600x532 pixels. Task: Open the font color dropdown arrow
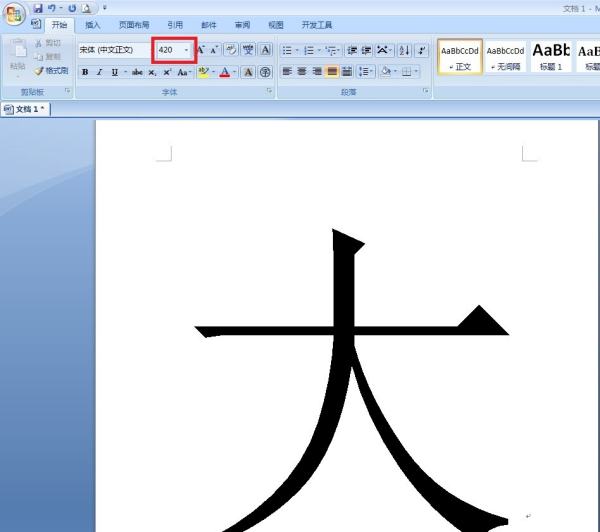[x=235, y=72]
